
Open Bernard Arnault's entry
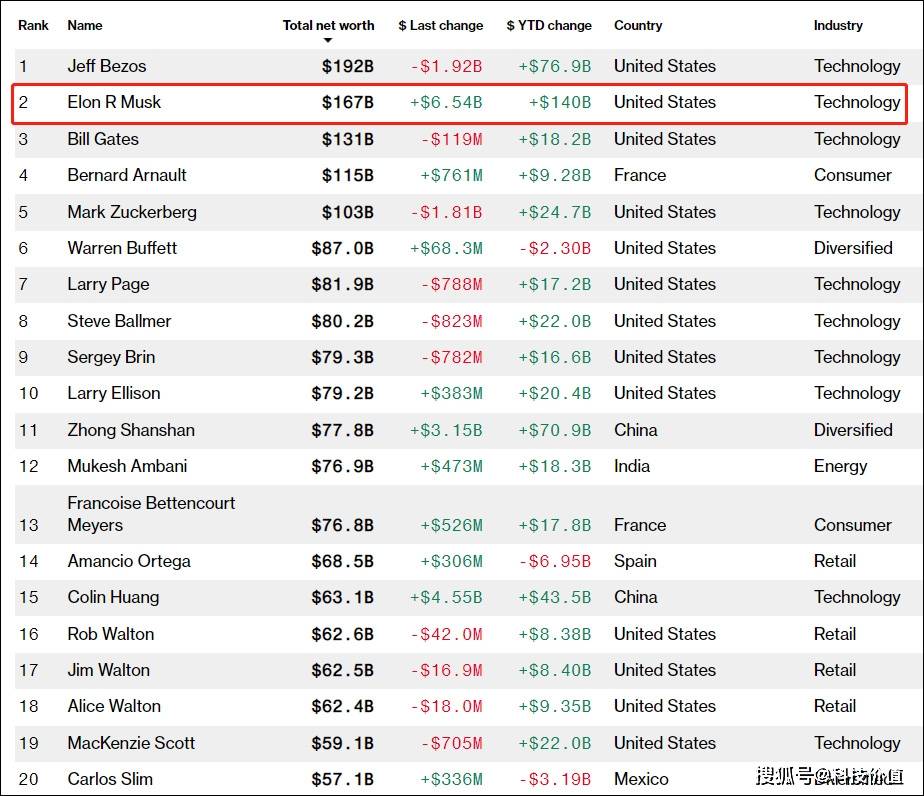pyautogui.click(x=127, y=175)
